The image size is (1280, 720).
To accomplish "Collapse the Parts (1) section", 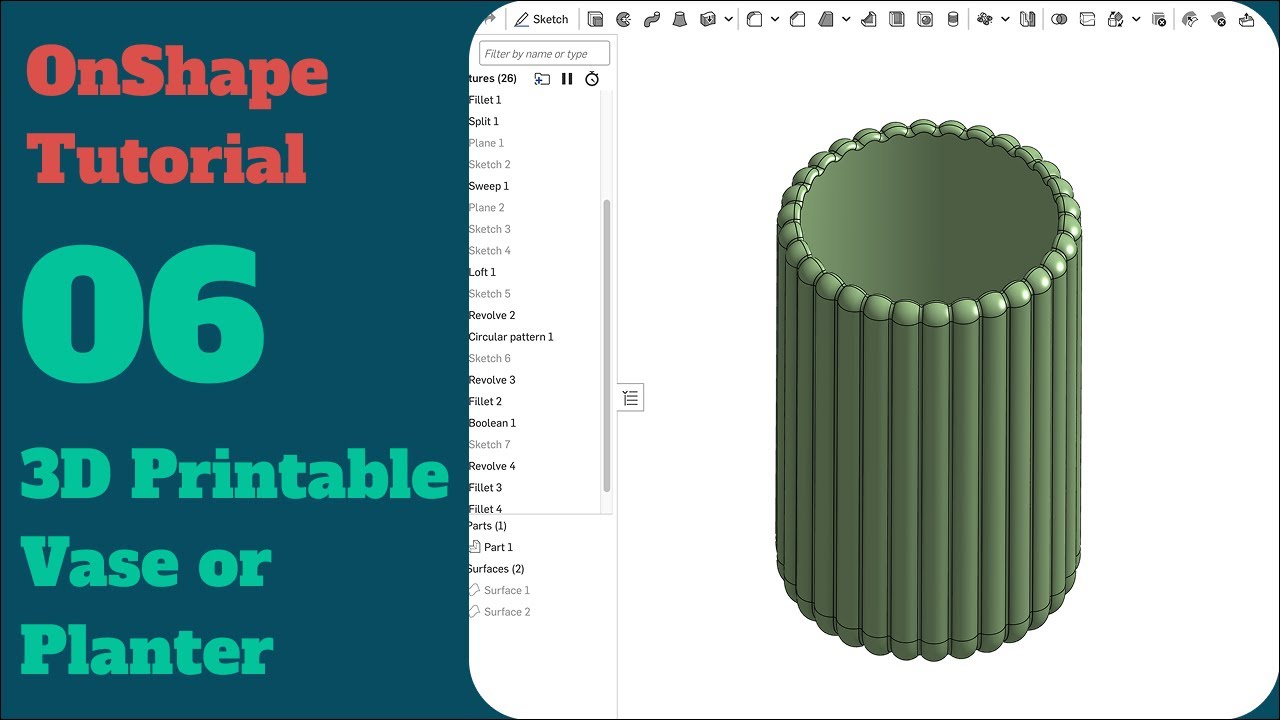I will (x=487, y=526).
